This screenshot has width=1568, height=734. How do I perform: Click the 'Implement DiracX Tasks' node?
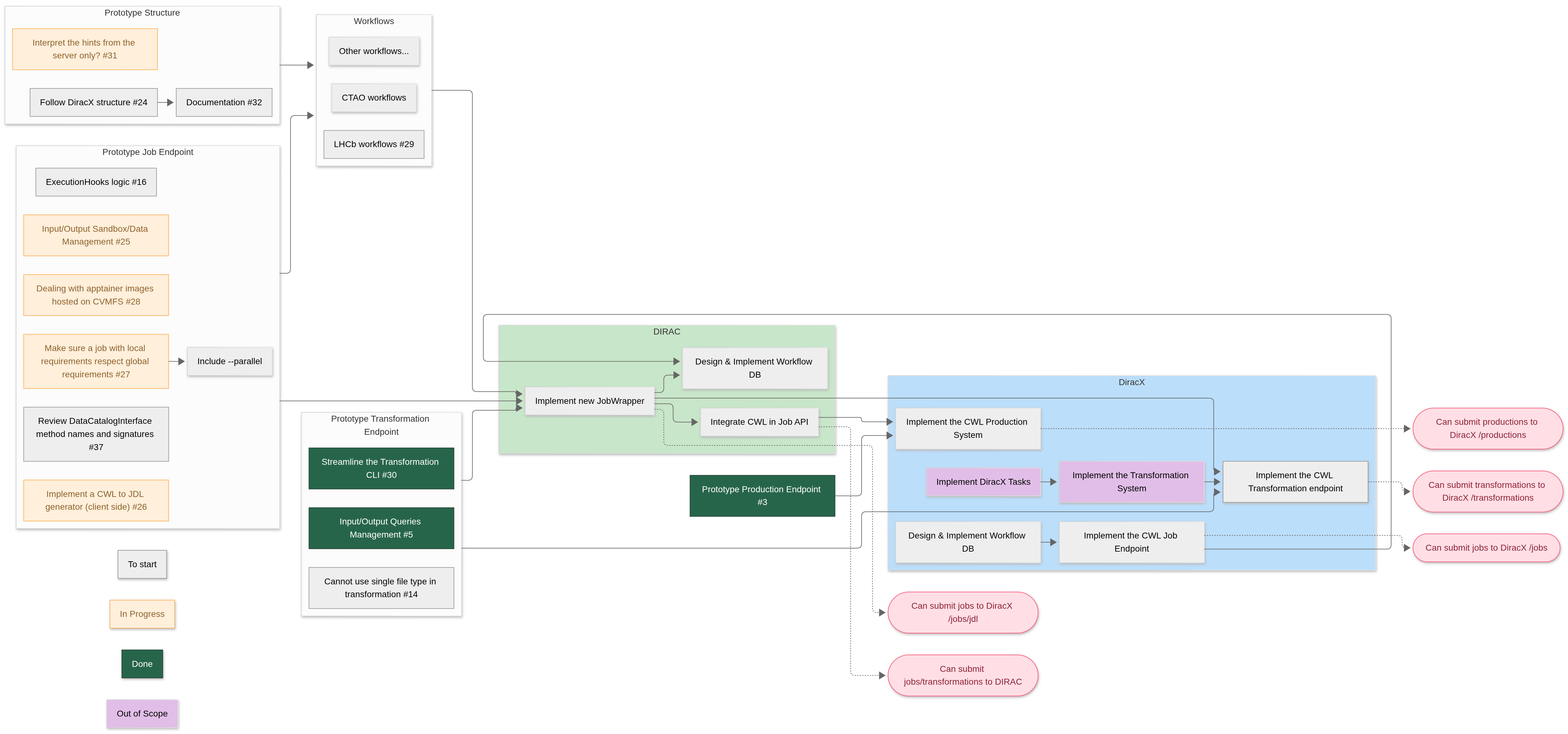(982, 481)
